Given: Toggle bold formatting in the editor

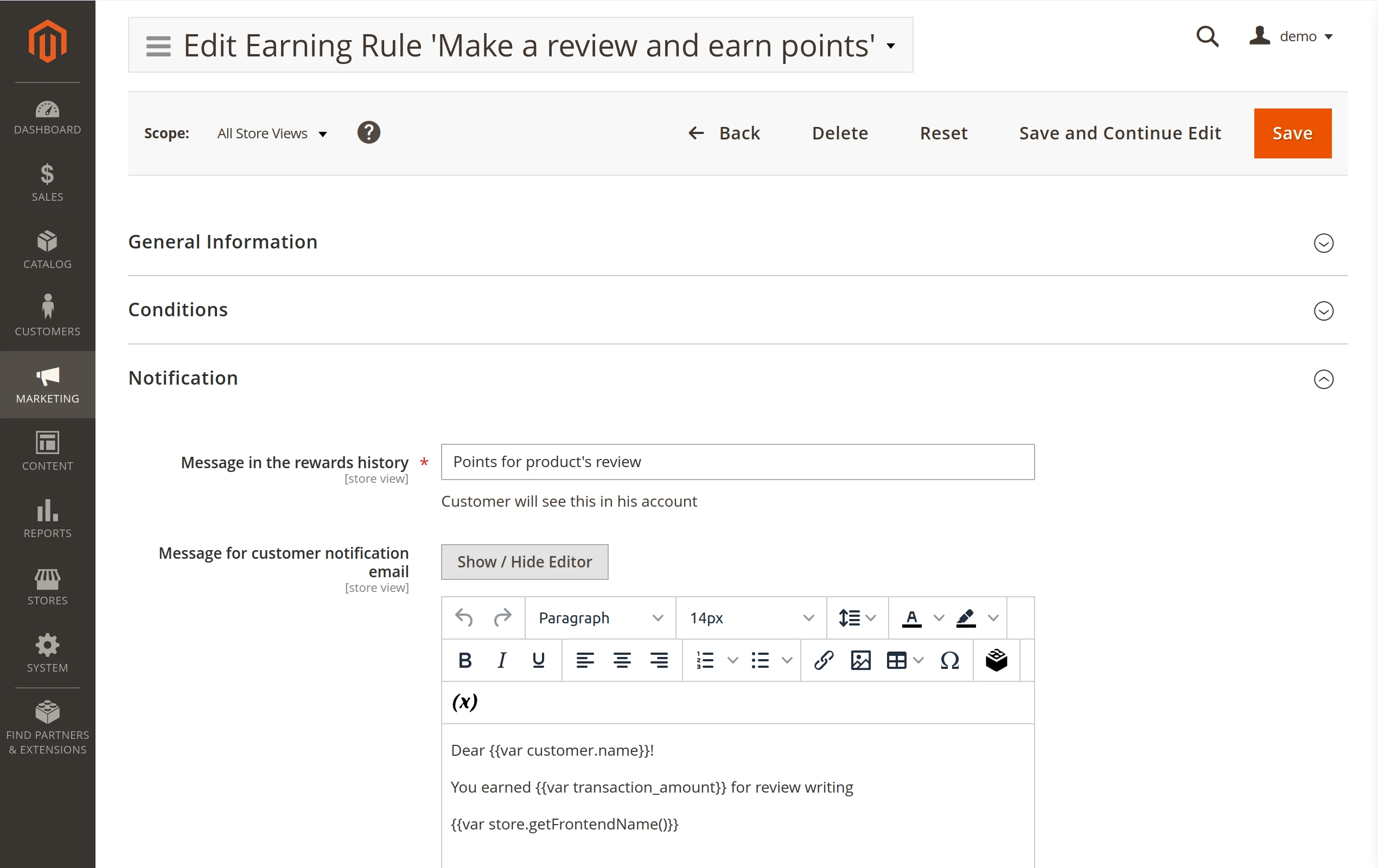Looking at the screenshot, I should 465,660.
